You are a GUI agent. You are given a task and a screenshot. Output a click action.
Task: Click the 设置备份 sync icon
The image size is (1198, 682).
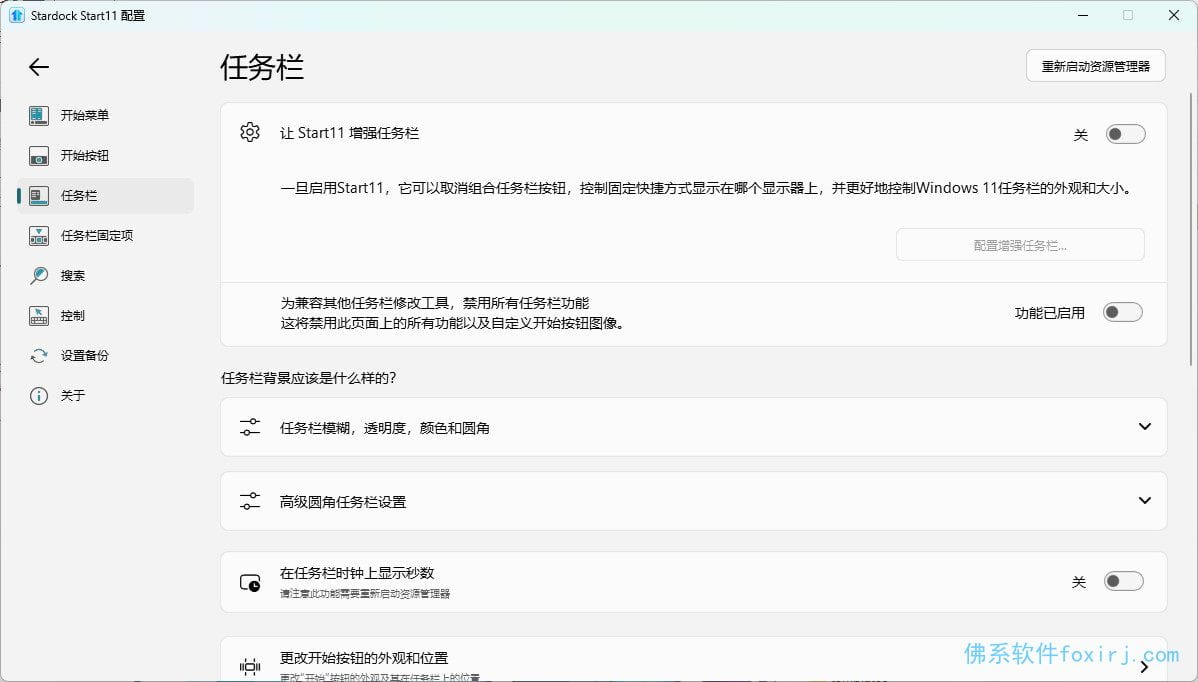tap(39, 356)
